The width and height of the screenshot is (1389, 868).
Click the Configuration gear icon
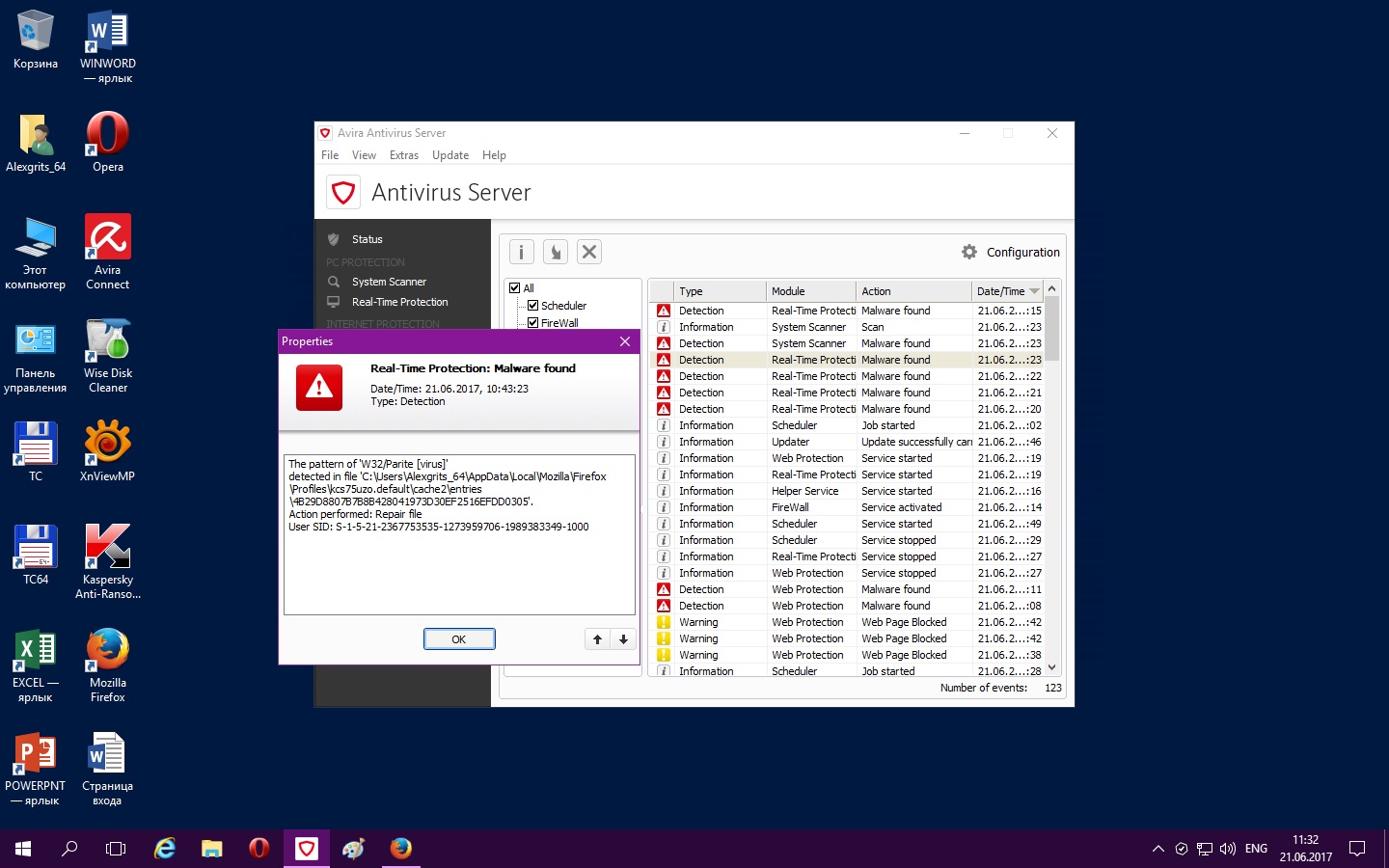click(969, 252)
